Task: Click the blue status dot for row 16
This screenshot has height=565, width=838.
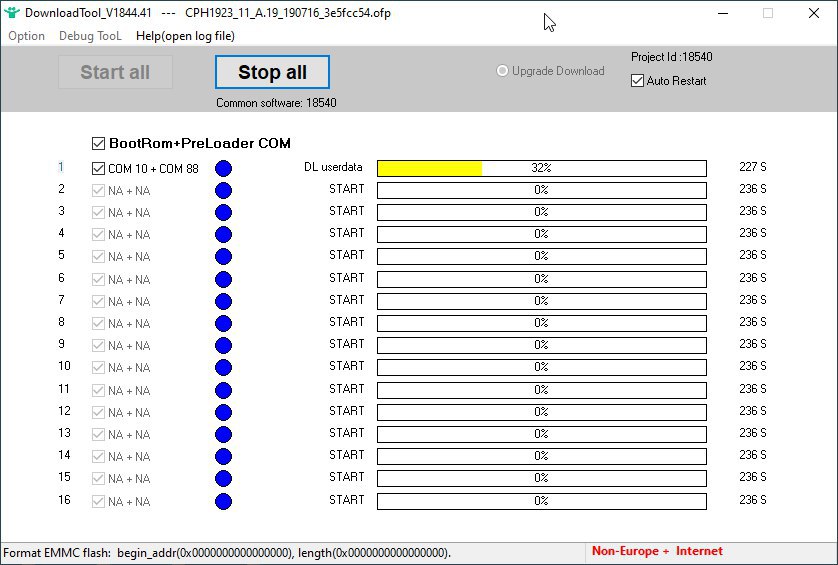Action: coord(223,501)
